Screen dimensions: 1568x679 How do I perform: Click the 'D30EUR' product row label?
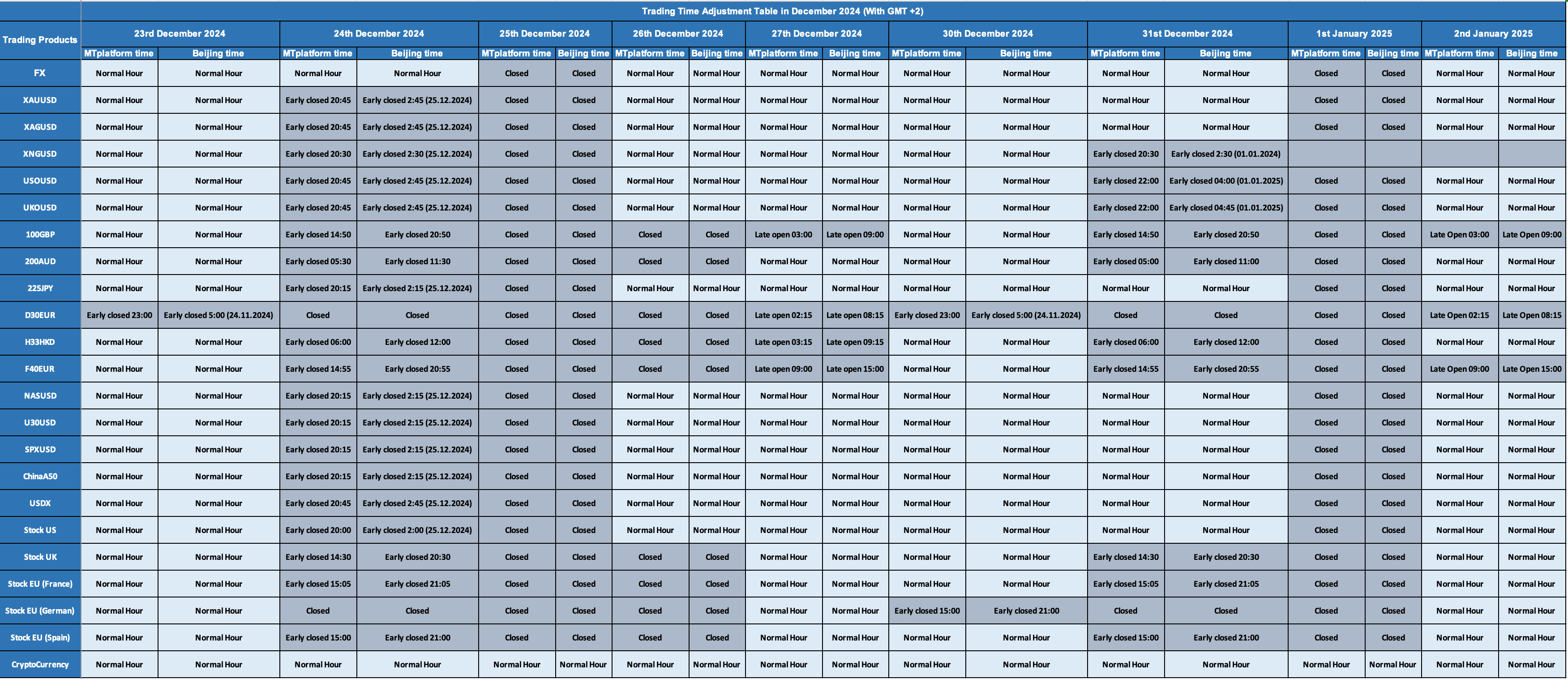coord(40,315)
